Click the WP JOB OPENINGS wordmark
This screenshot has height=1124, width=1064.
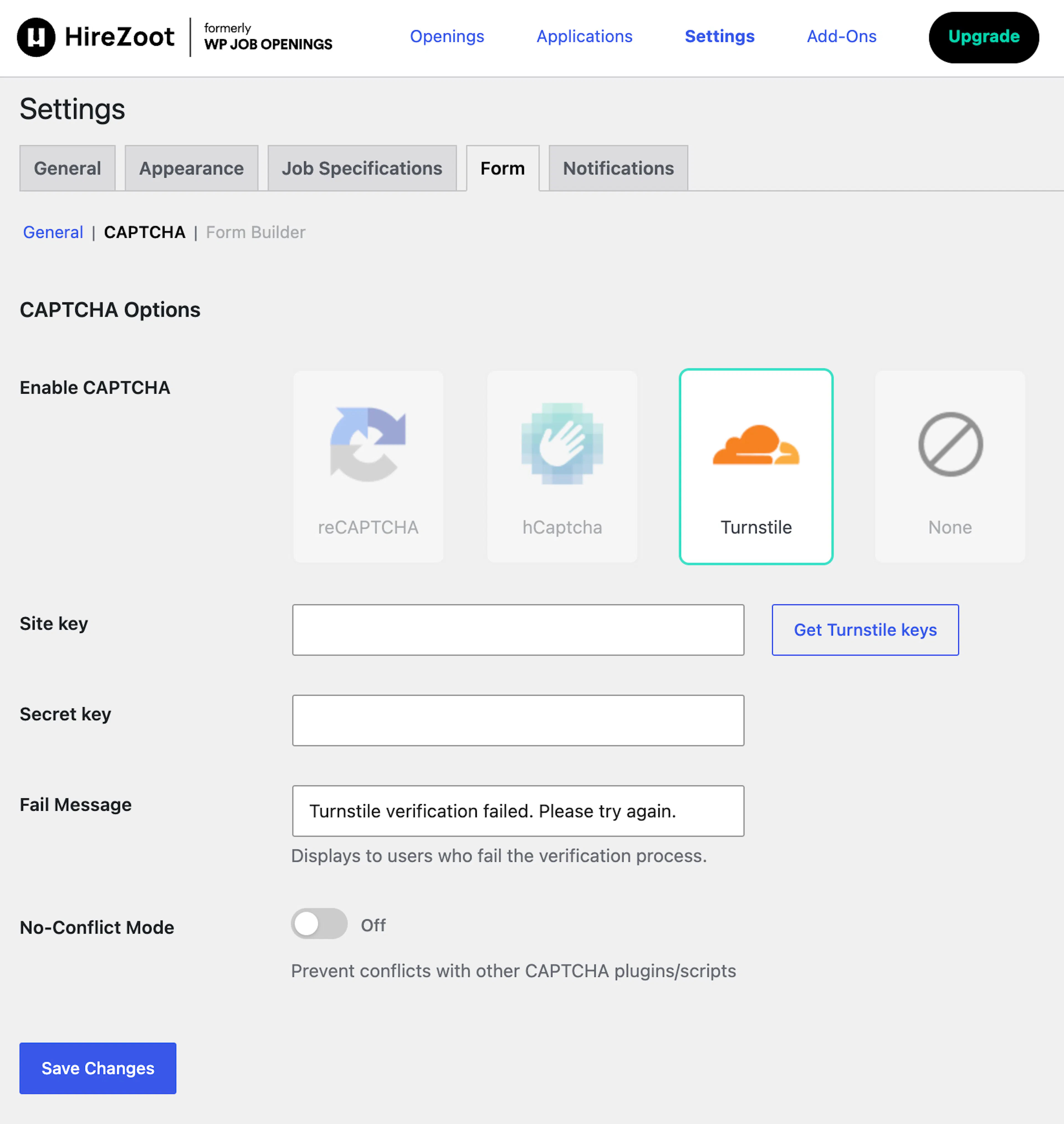pyautogui.click(x=268, y=44)
